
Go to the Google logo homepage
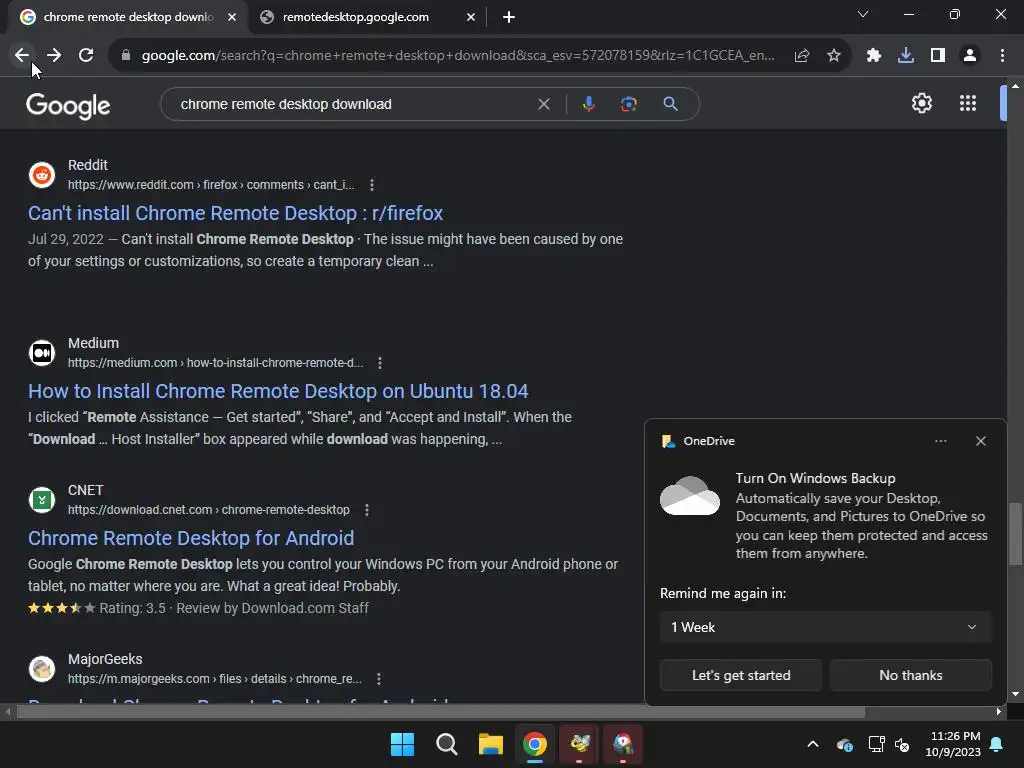68,106
